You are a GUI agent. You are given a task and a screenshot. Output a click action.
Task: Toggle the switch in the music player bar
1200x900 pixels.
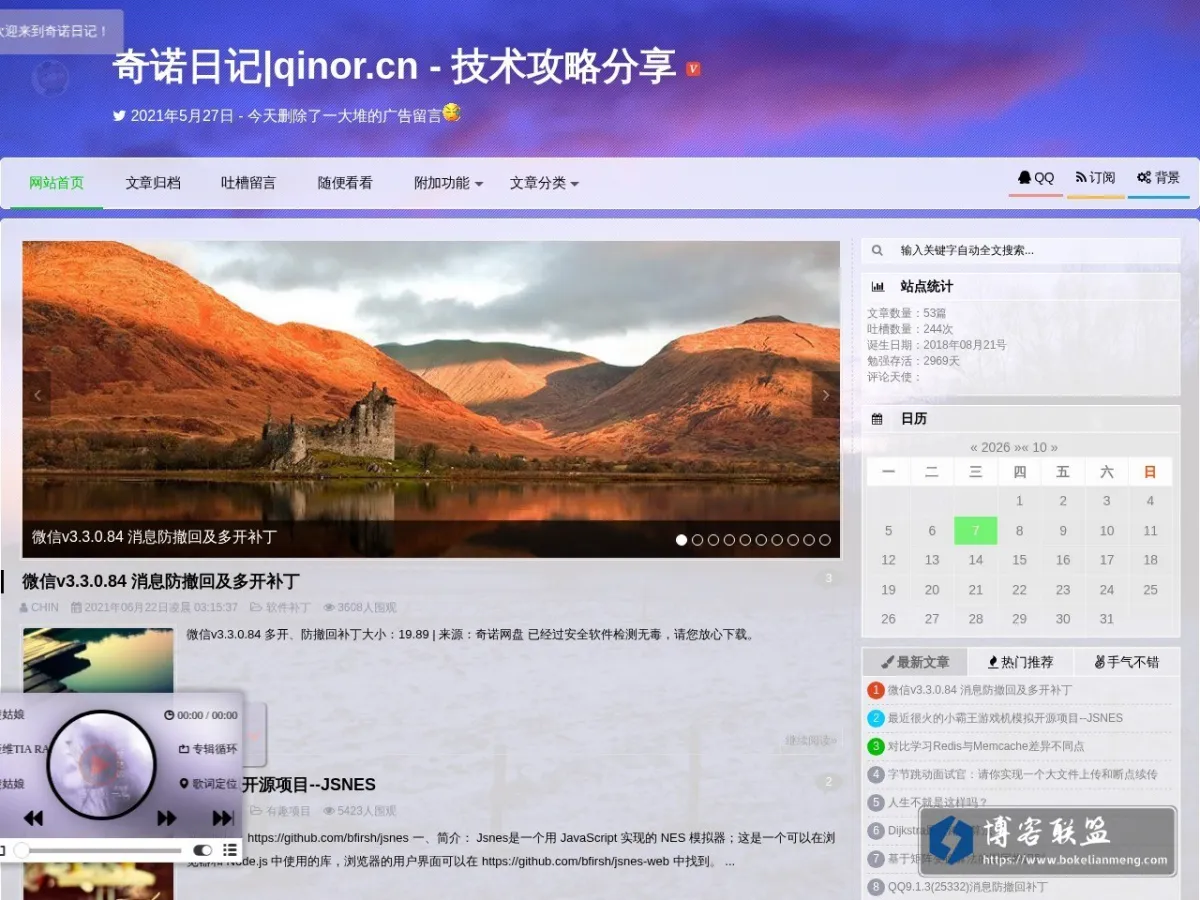203,850
